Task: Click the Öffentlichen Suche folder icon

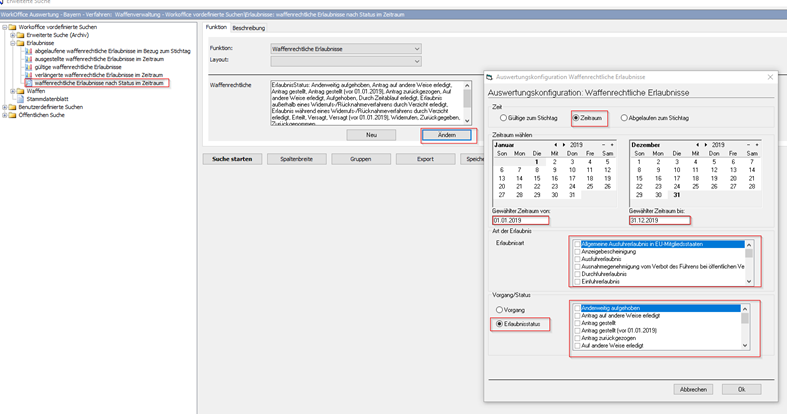Action: coord(12,115)
